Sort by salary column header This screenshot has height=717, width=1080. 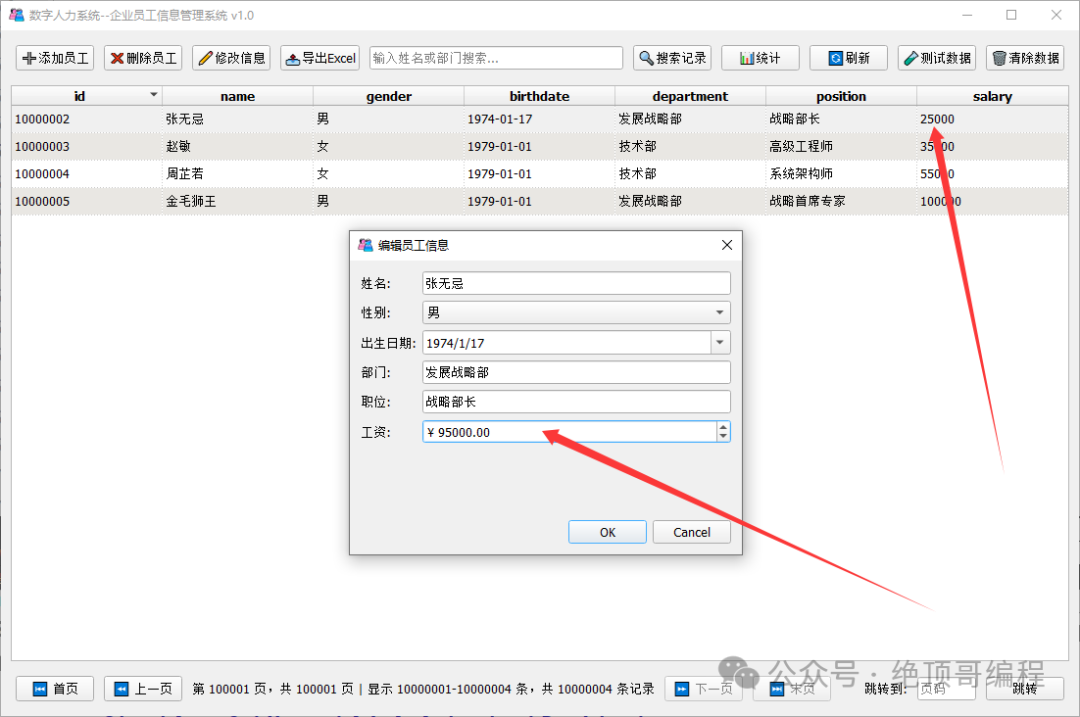point(993,96)
